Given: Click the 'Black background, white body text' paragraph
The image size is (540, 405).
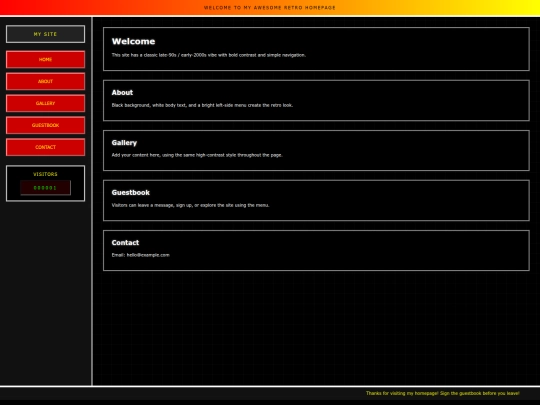Looking at the screenshot, I should [x=202, y=105].
